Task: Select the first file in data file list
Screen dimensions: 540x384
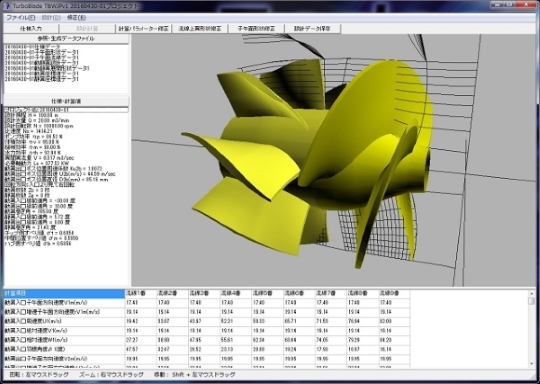Action: [x=32, y=46]
